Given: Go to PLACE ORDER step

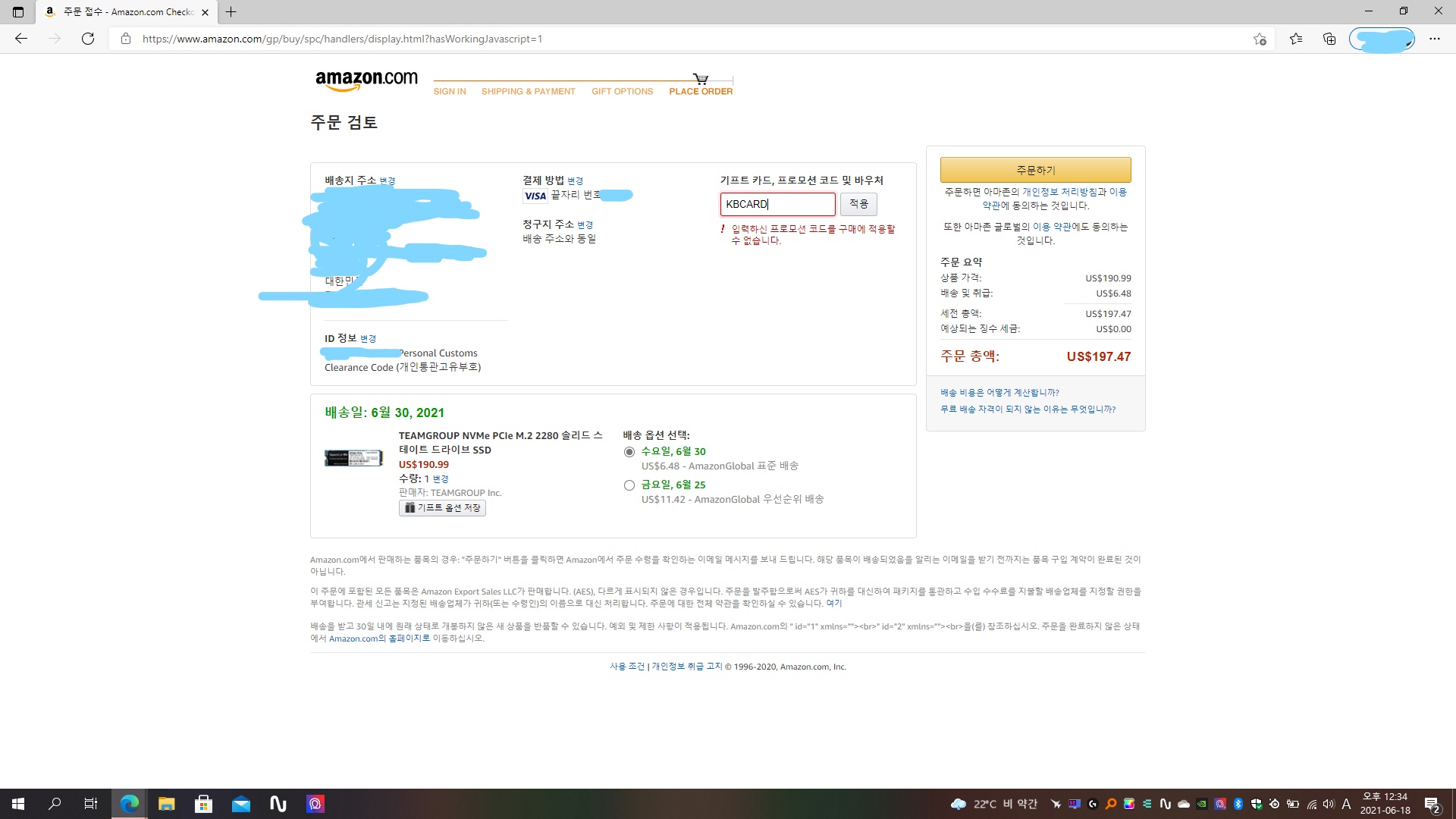Looking at the screenshot, I should [701, 91].
